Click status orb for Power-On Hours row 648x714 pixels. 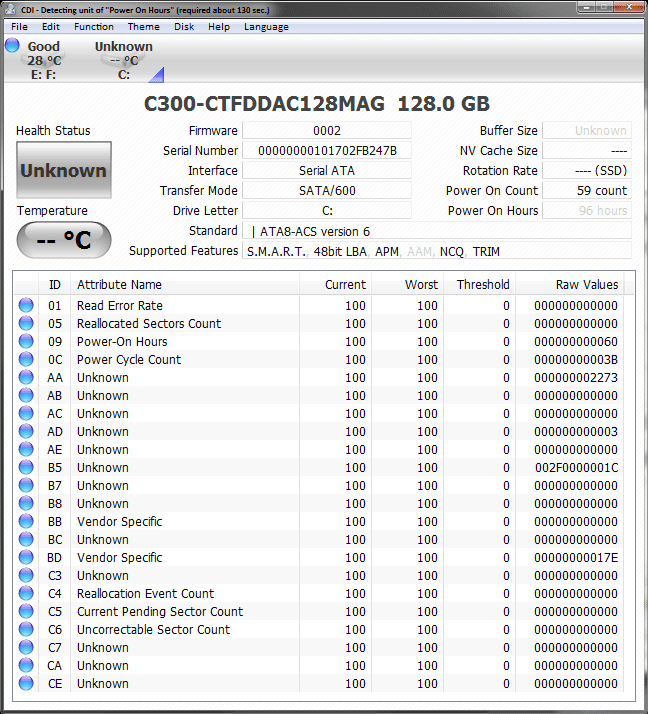pyautogui.click(x=26, y=341)
